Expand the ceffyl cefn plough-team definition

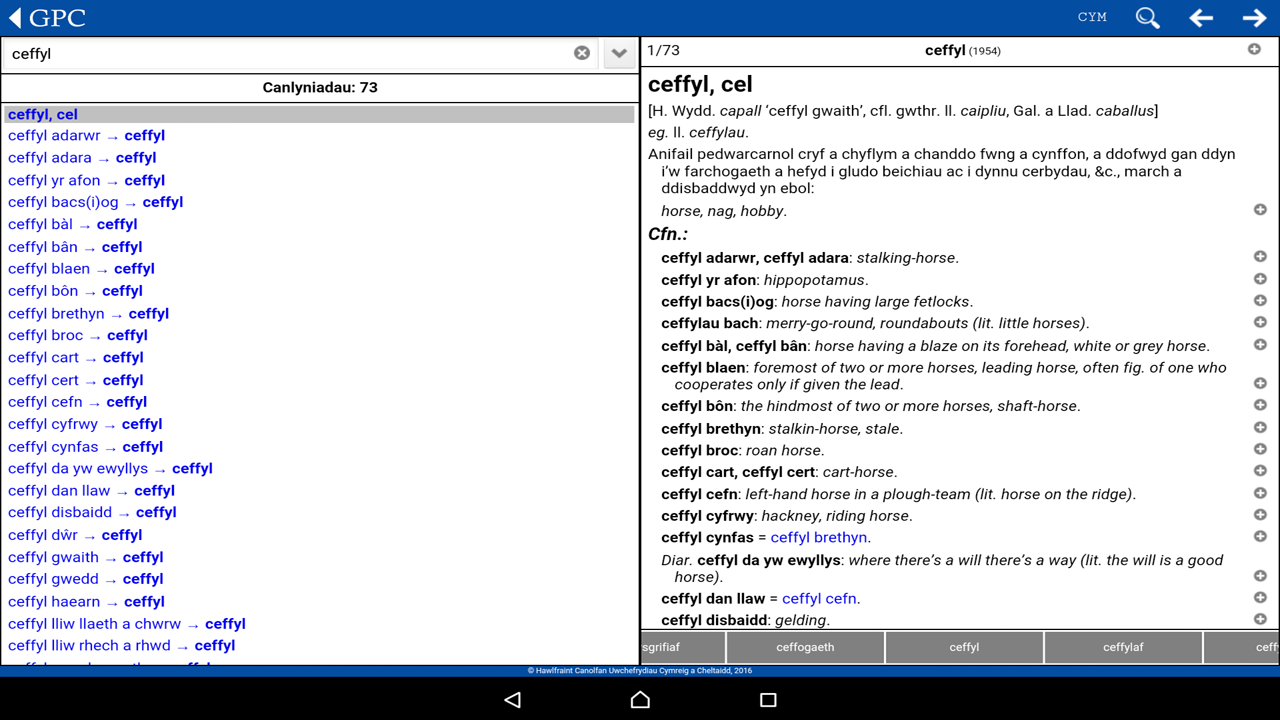coord(1260,492)
